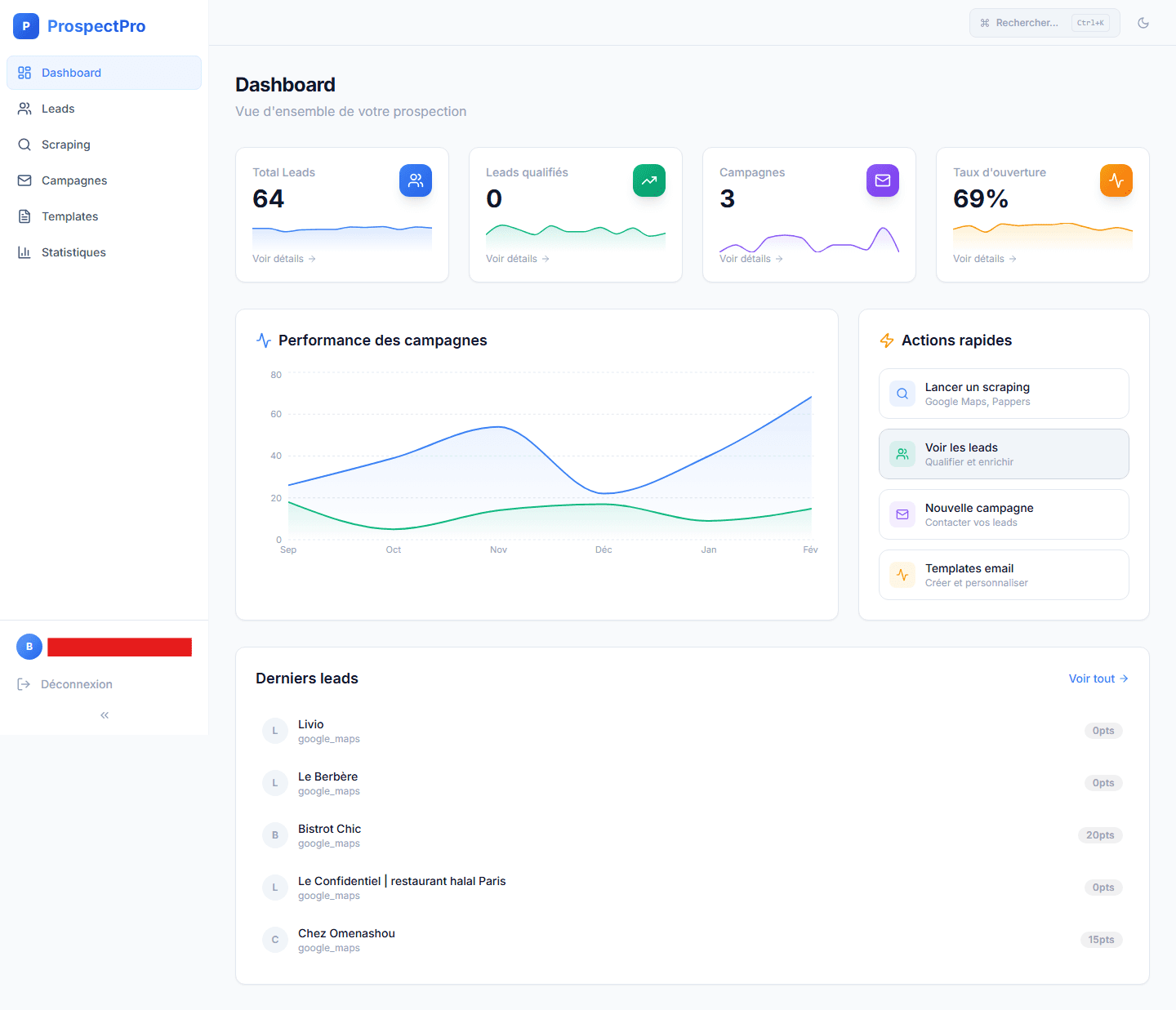Collapse the sidebar with the double chevron
The image size is (1176, 1010).
click(x=104, y=714)
